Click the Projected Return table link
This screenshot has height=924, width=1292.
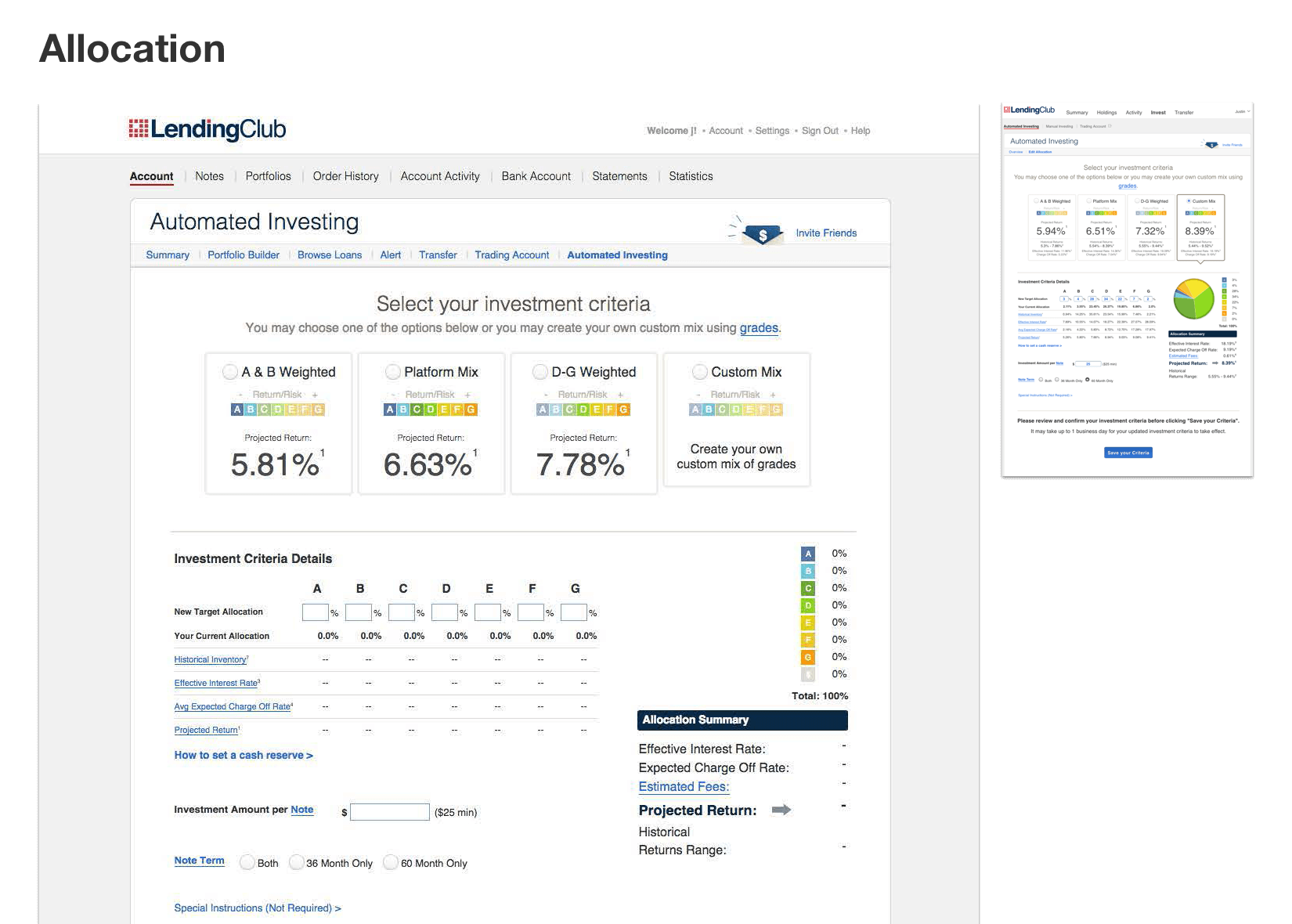pyautogui.click(x=207, y=730)
